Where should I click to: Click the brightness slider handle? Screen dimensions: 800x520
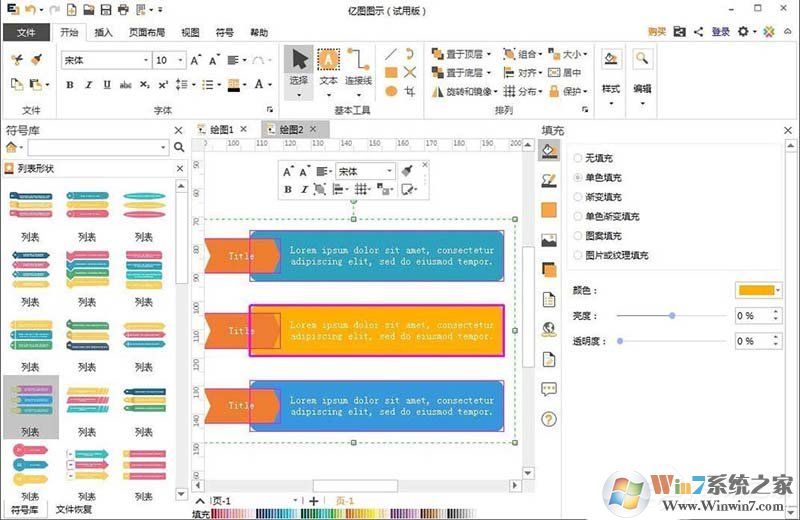[x=672, y=316]
